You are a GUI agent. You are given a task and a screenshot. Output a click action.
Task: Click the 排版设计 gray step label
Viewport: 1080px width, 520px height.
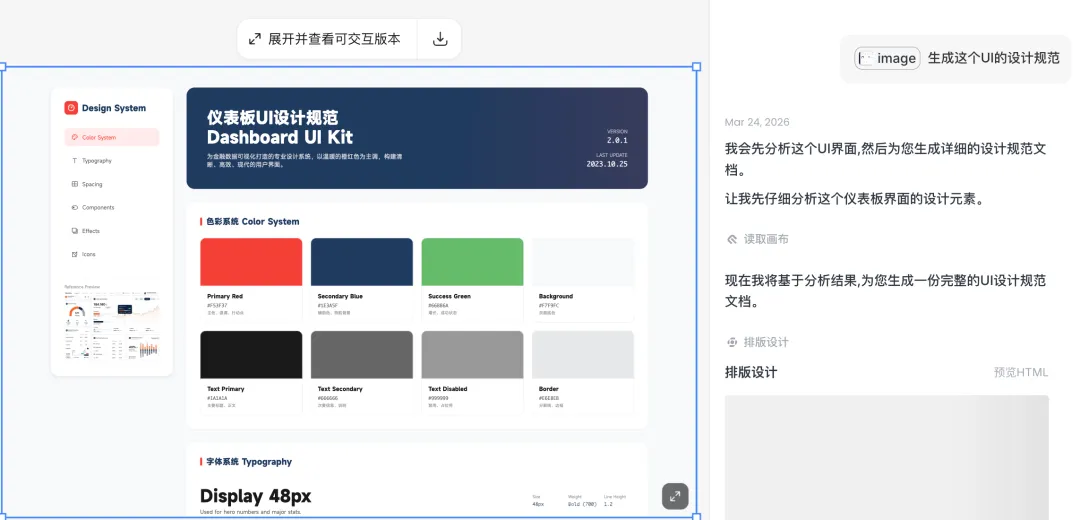[x=766, y=342]
